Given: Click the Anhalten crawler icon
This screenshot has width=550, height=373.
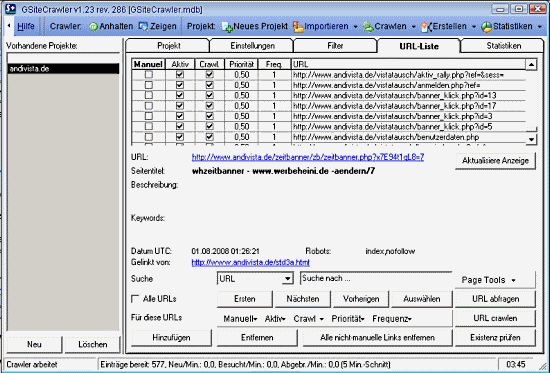Looking at the screenshot, I should [93, 27].
